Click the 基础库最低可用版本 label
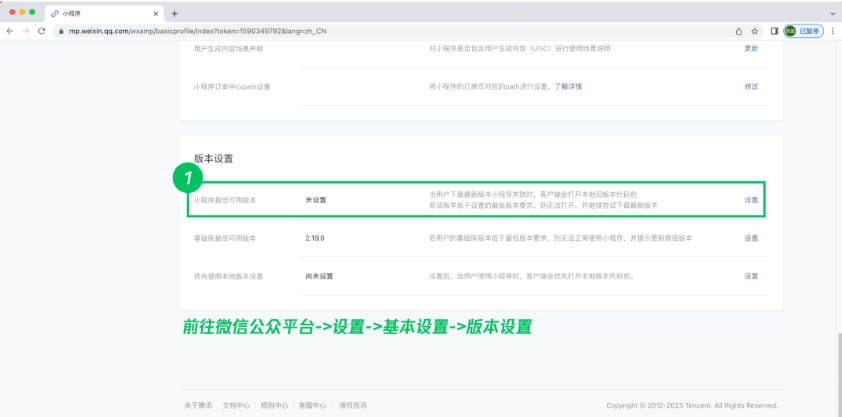 (225, 238)
